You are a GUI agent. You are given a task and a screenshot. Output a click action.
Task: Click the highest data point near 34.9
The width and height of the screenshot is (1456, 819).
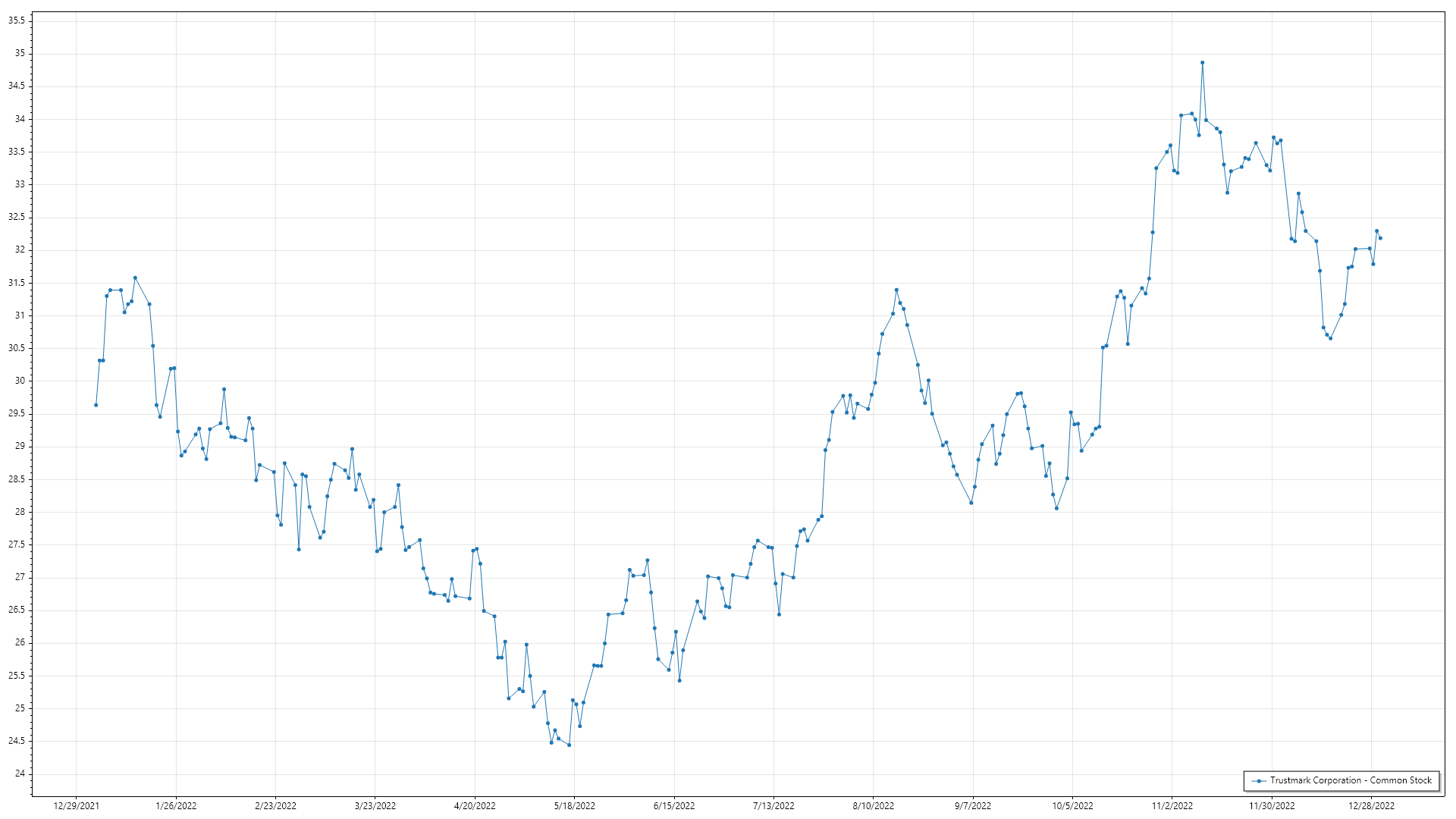click(1202, 63)
